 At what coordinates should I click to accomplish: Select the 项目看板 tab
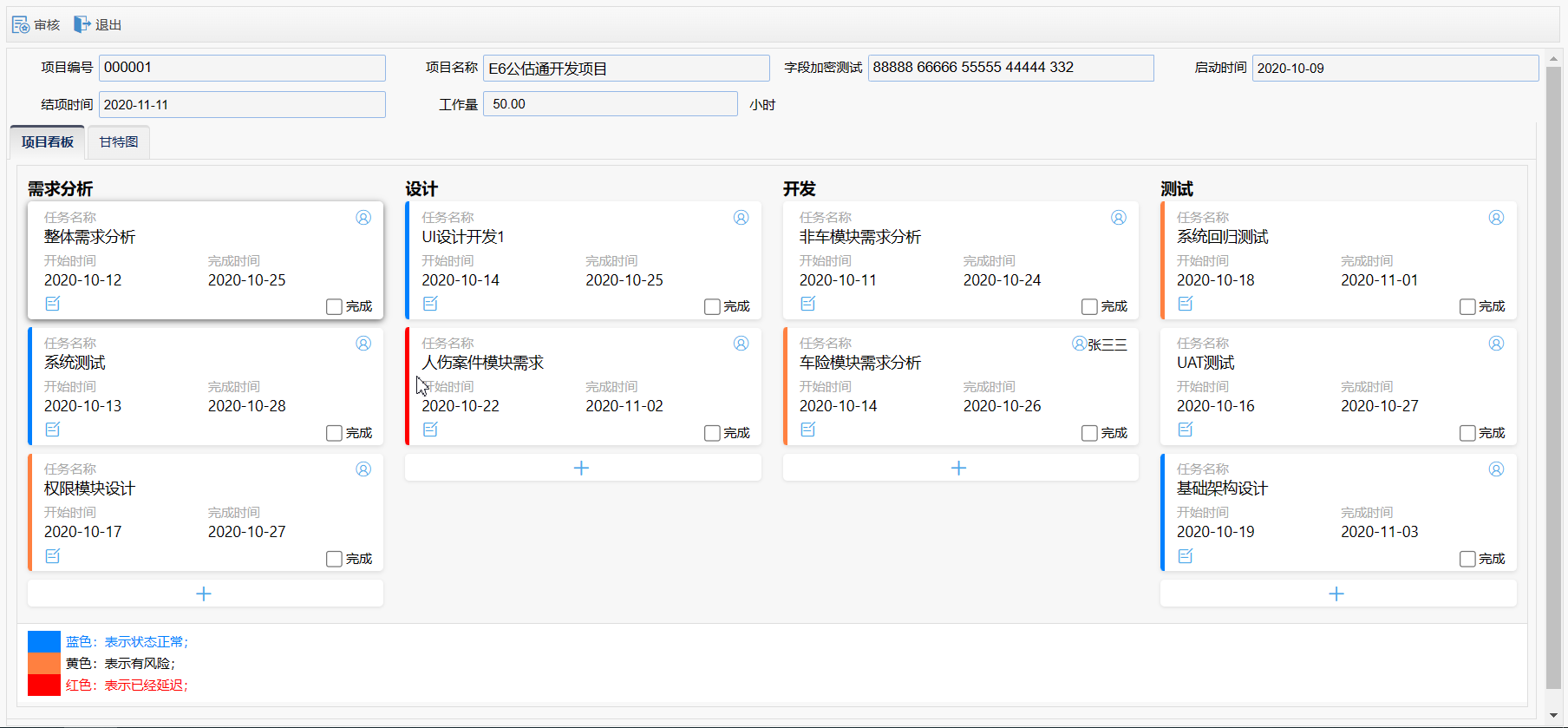click(x=48, y=142)
